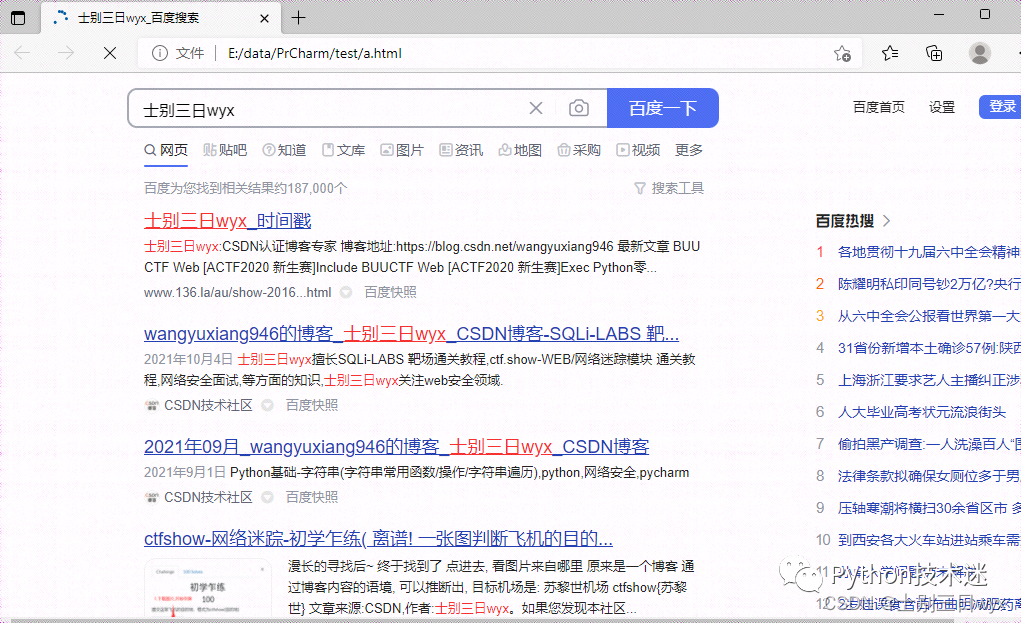Open the 初学乍练 result thumbnail image
This screenshot has width=1021, height=623.
208,588
